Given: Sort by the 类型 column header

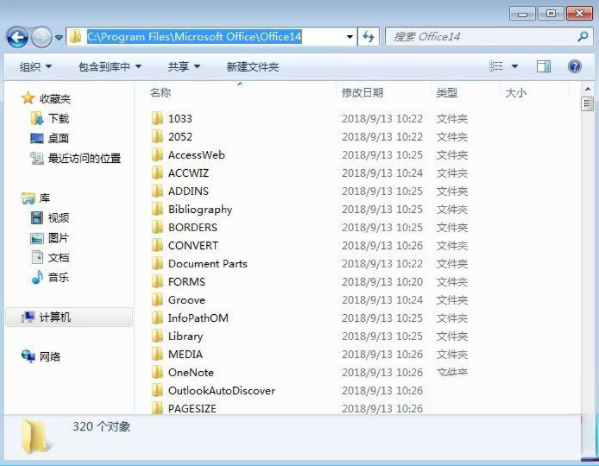Looking at the screenshot, I should (447, 92).
